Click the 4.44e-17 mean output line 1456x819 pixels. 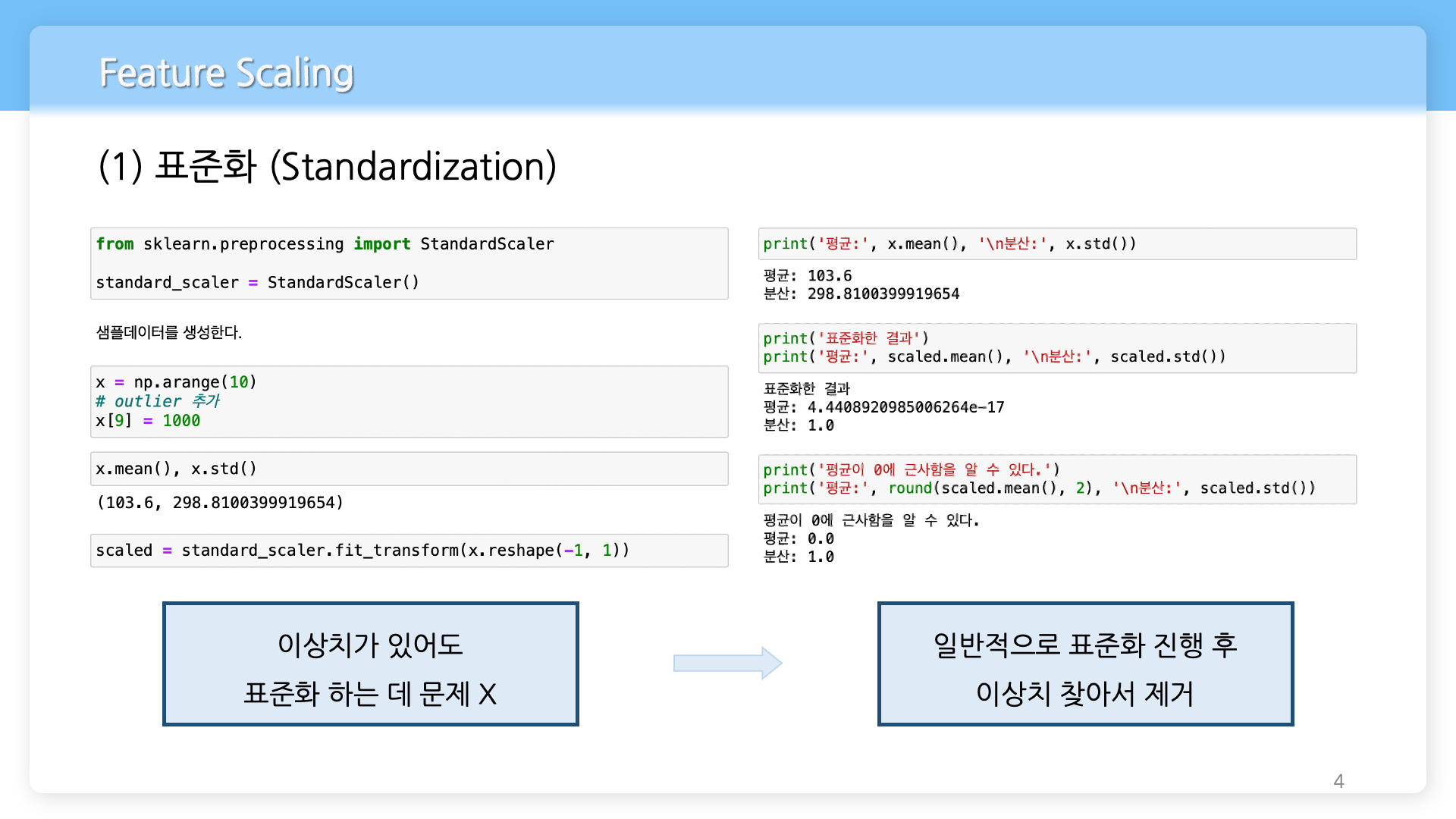pos(883,407)
